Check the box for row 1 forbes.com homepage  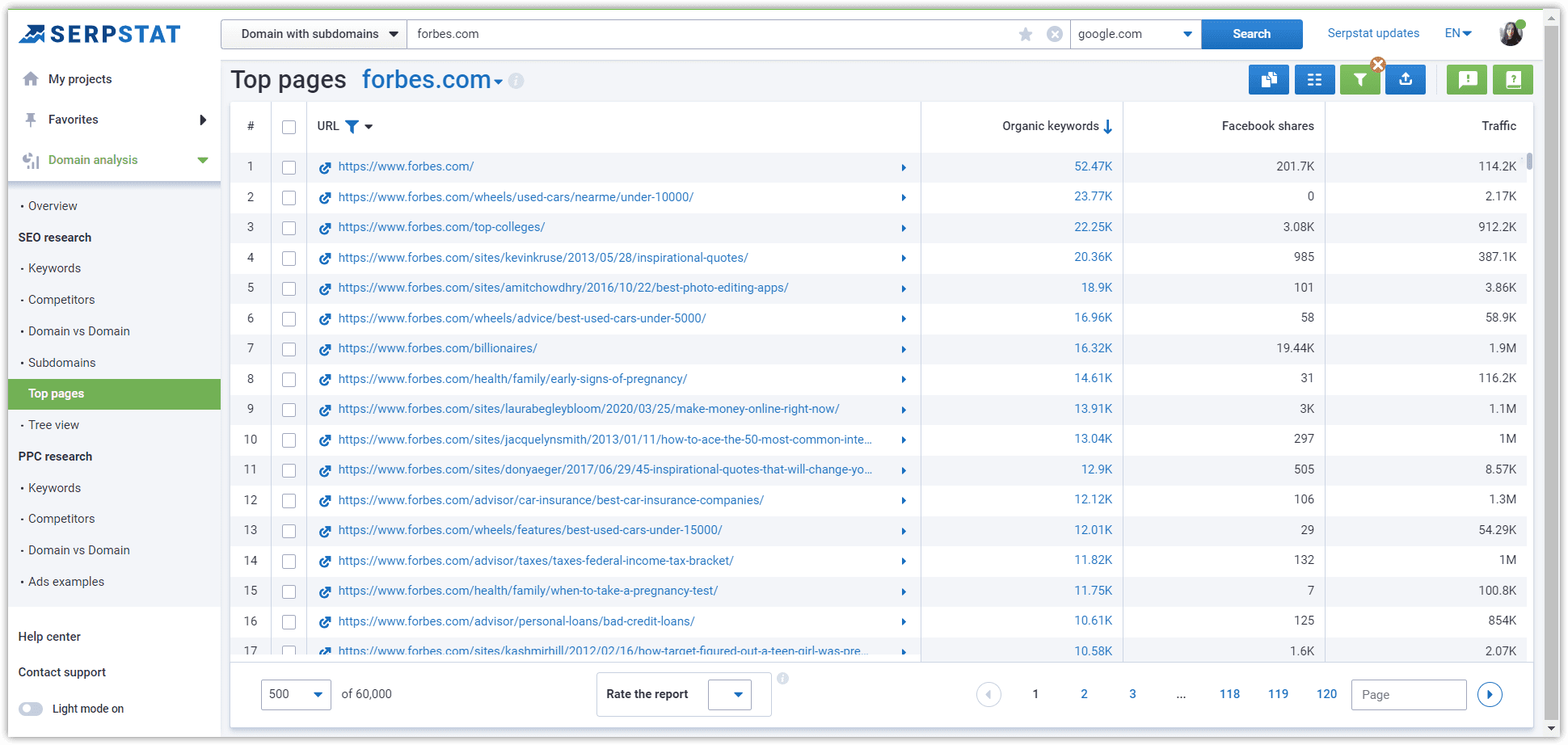pyautogui.click(x=289, y=167)
